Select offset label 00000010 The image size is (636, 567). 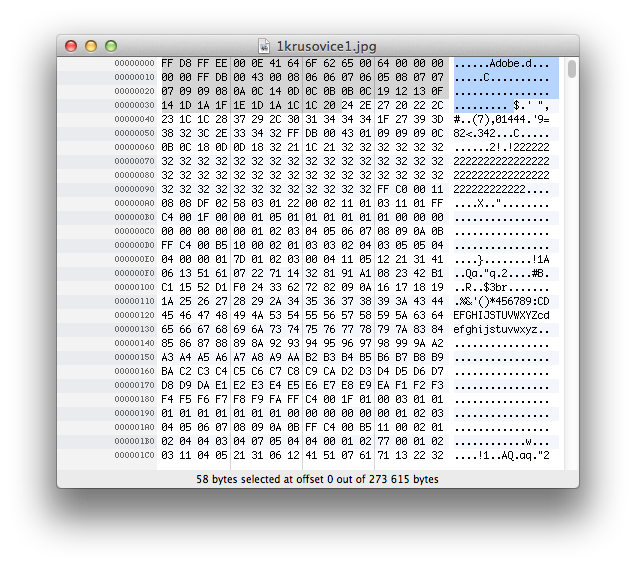[x=134, y=77]
